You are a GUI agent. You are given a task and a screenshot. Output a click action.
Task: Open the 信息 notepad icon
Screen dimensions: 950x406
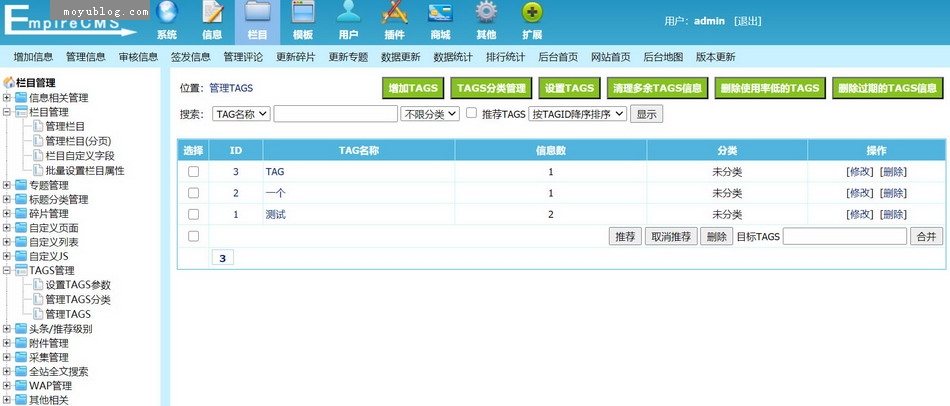coord(212,12)
